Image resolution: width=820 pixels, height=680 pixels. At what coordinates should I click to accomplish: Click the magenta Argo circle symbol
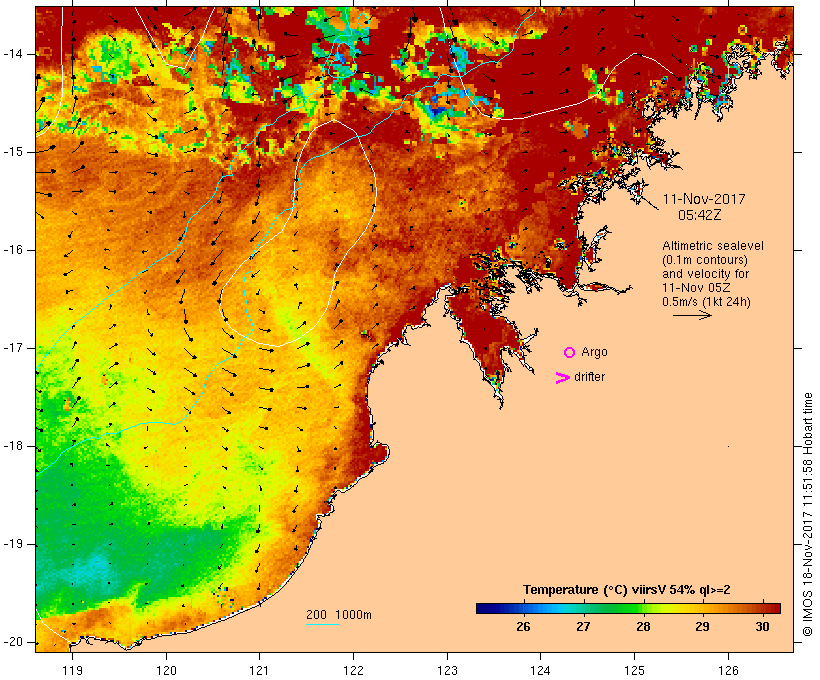point(570,353)
